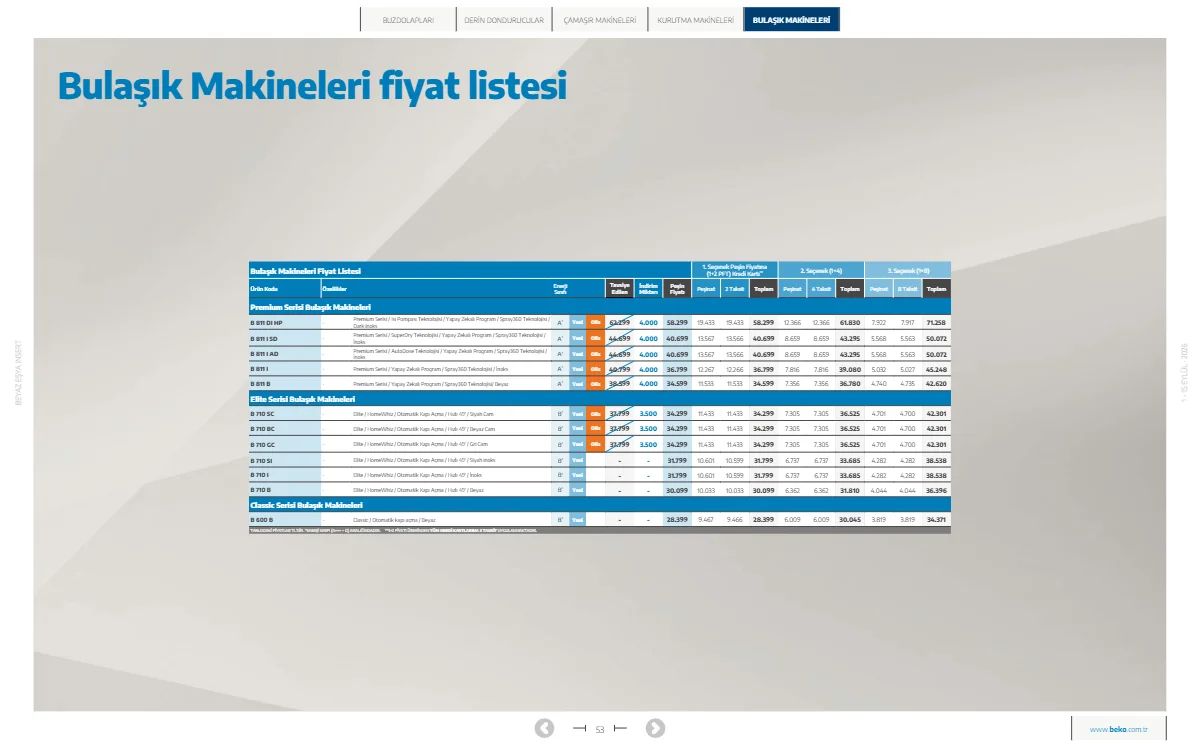Click the total price 30.045
The image size is (1200, 744).
pyautogui.click(x=850, y=520)
